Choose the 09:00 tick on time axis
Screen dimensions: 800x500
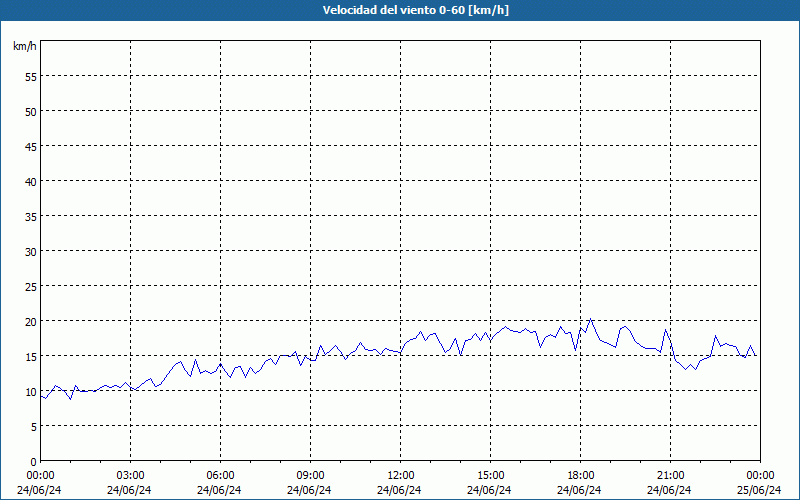[311, 475]
